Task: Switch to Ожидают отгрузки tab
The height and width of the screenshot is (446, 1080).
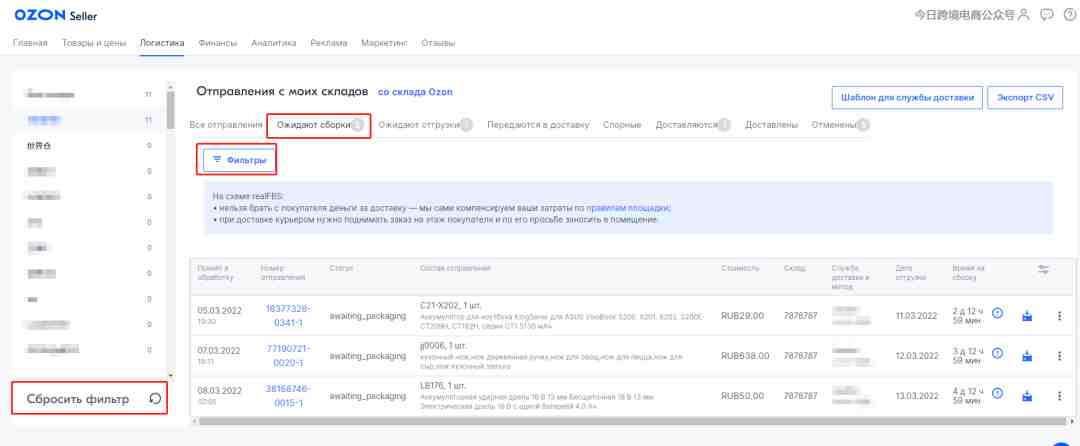Action: click(x=425, y=125)
